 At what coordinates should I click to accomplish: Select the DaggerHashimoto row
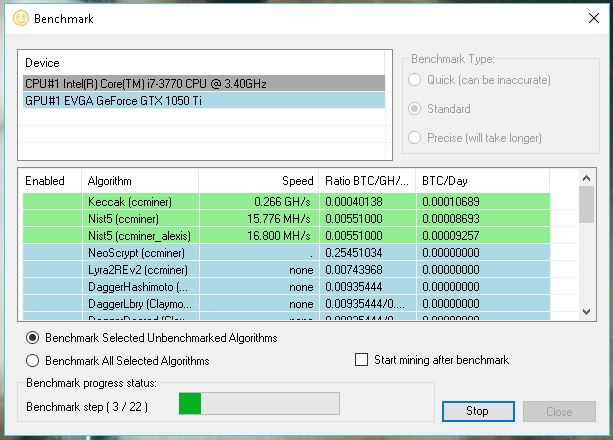coord(286,287)
